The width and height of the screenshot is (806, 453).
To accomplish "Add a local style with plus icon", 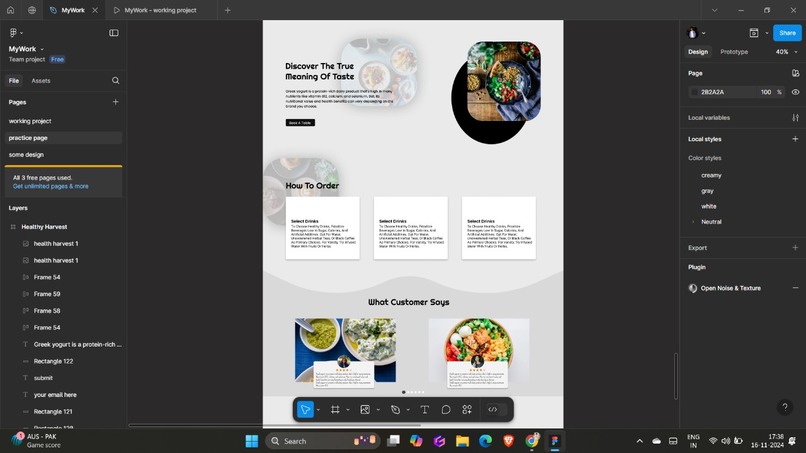I will [x=795, y=139].
